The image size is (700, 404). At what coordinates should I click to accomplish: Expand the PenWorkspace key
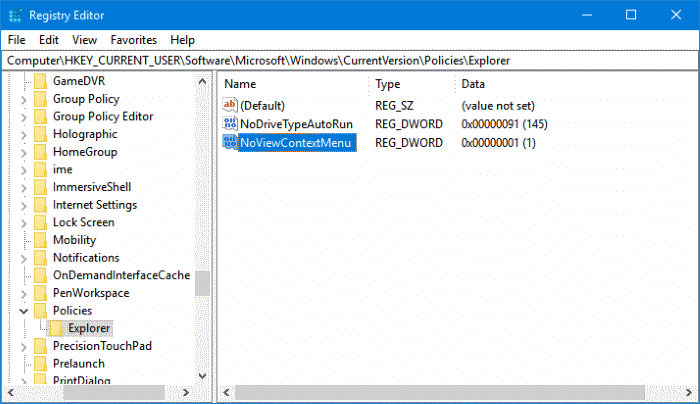[24, 293]
